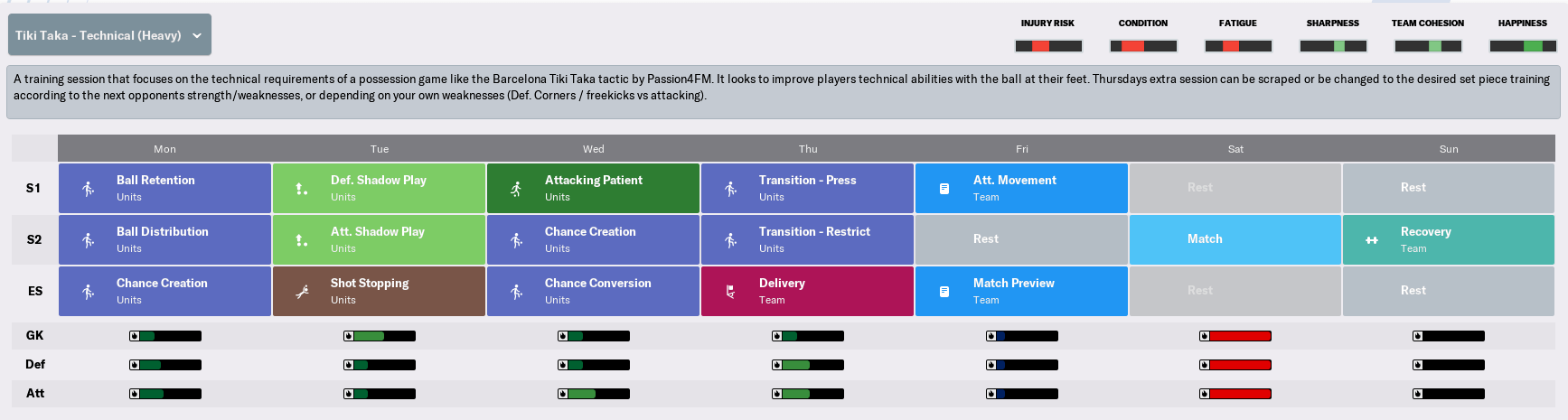
Task: Click the Recovery session icon on Sunday
Action: (x=1372, y=240)
